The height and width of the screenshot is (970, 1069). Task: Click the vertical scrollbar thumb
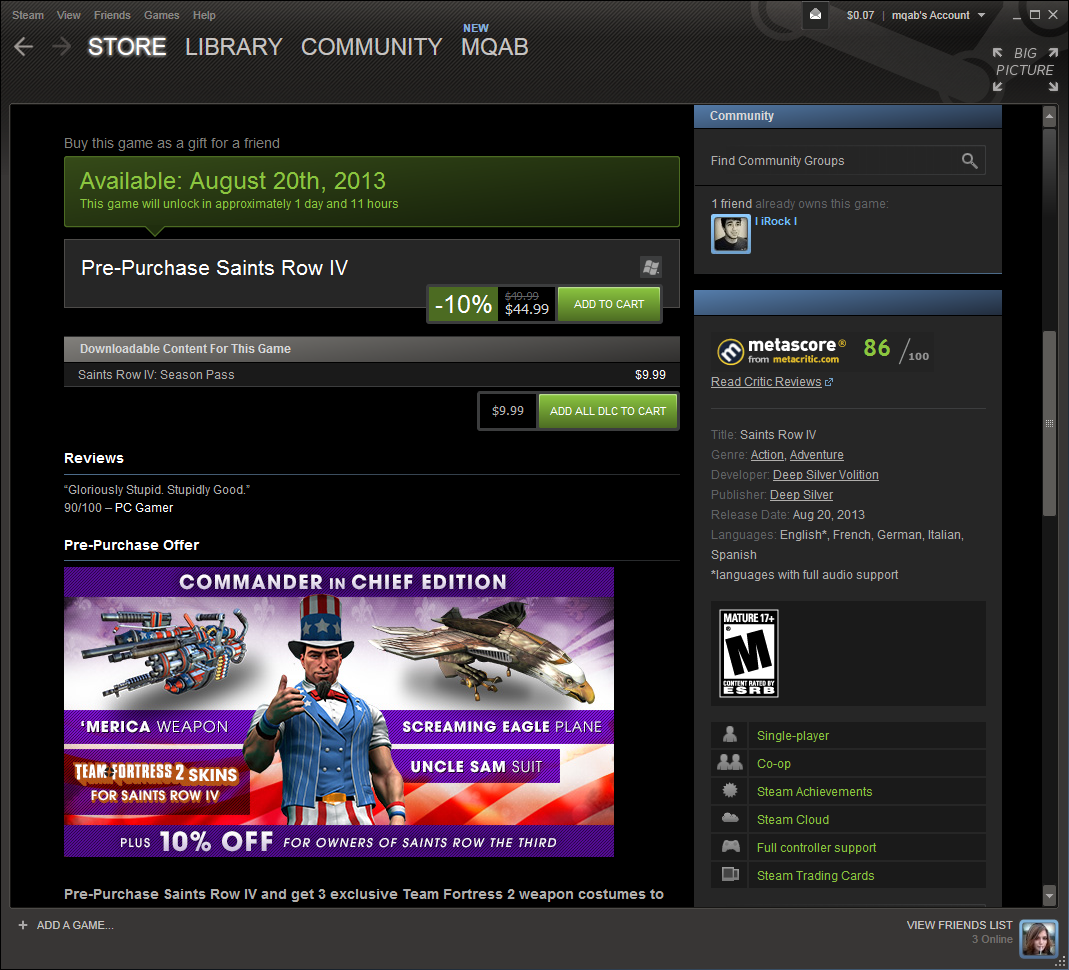click(1049, 423)
